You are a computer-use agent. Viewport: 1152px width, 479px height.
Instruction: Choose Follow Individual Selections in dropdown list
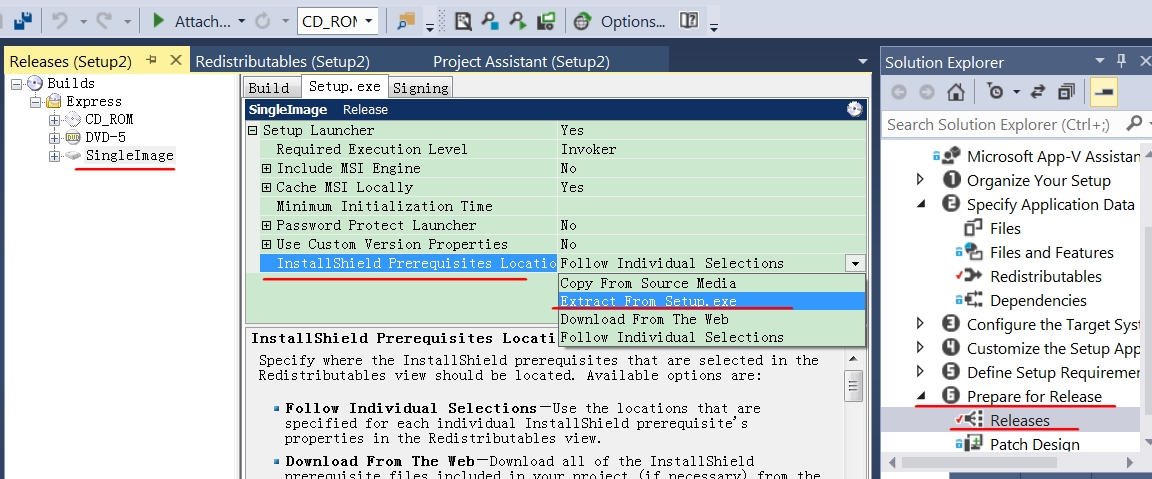711,337
